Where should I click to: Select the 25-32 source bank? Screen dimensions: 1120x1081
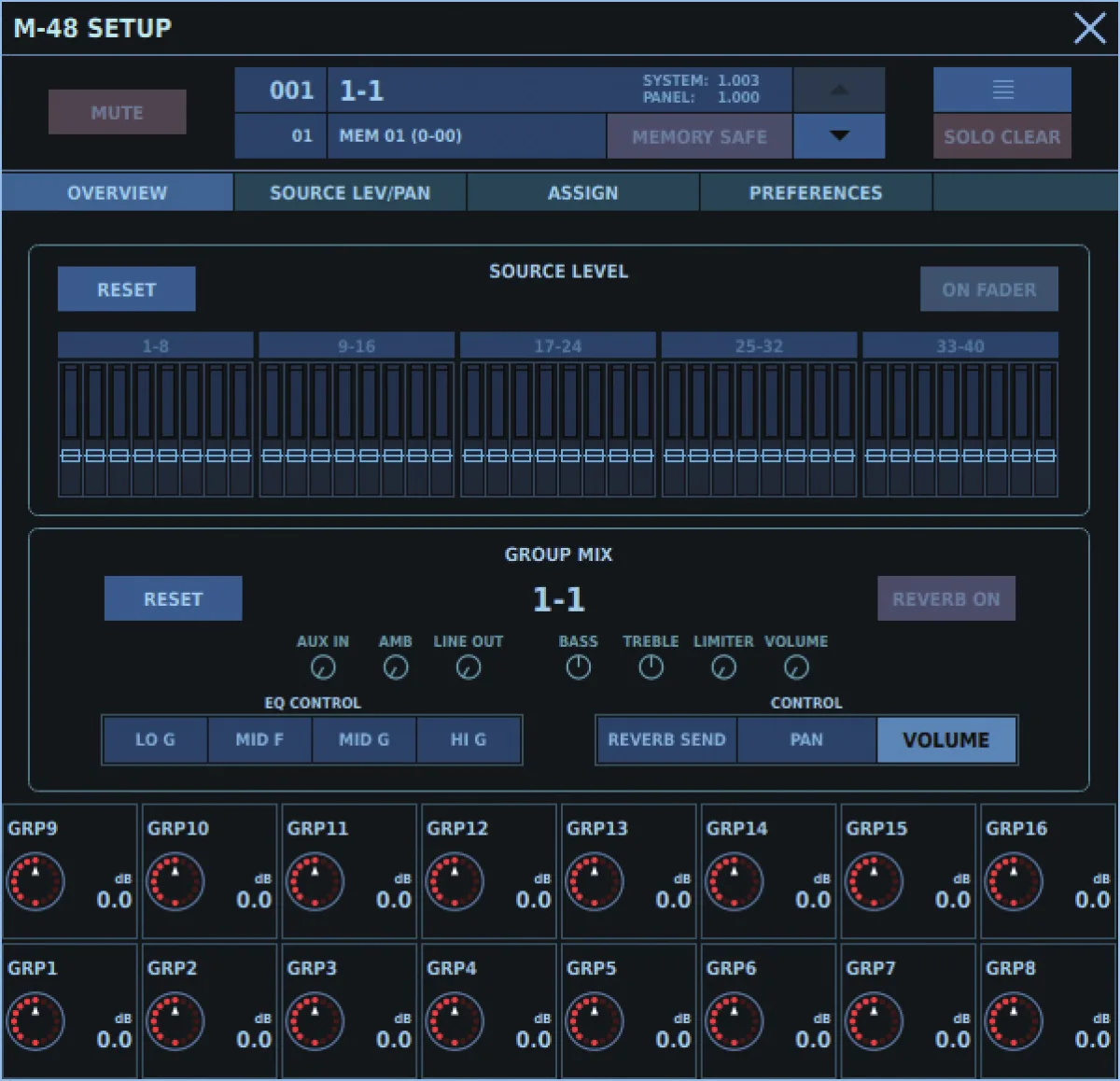759,345
